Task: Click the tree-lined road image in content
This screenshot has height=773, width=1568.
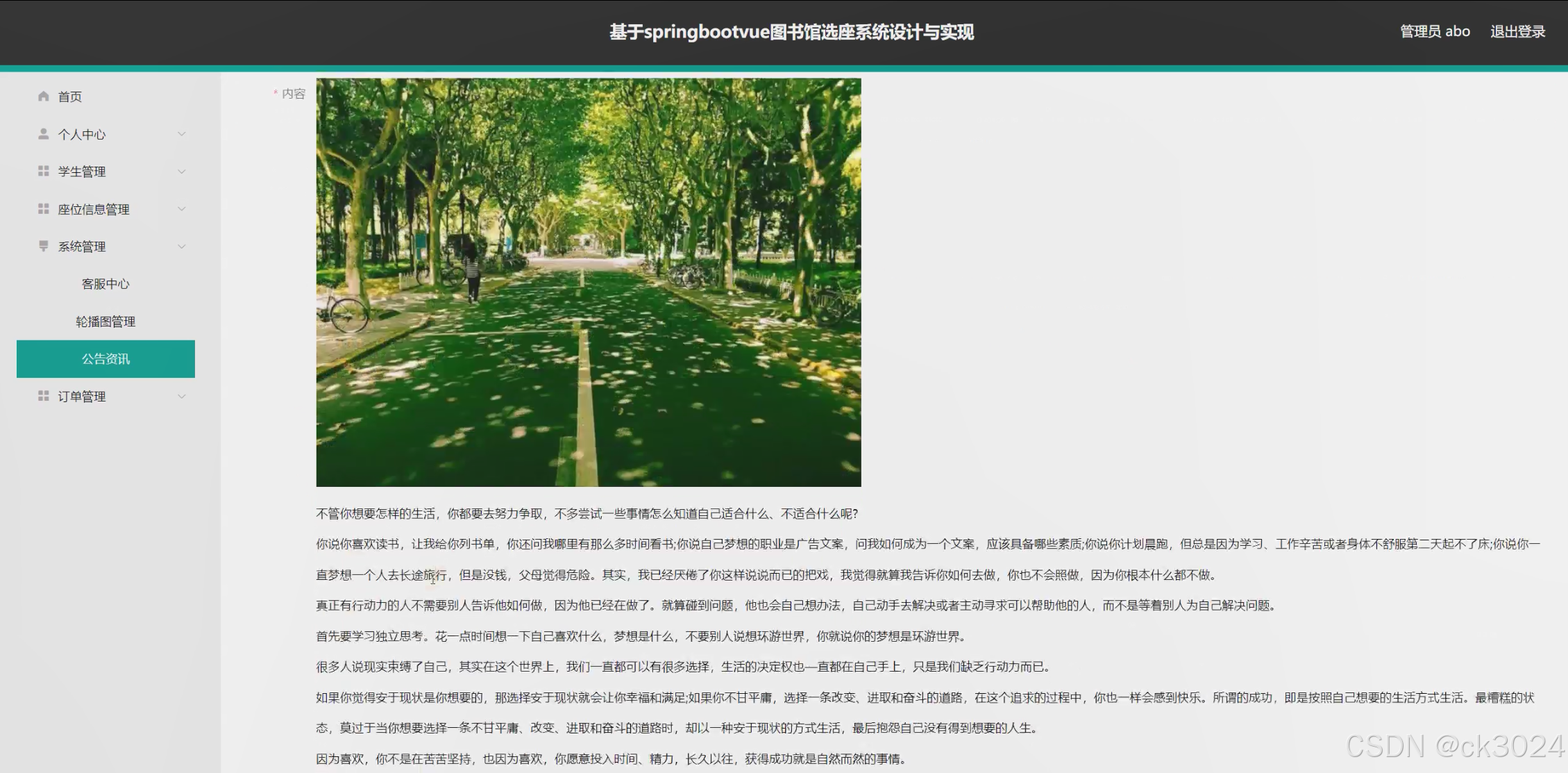Action: pos(588,282)
